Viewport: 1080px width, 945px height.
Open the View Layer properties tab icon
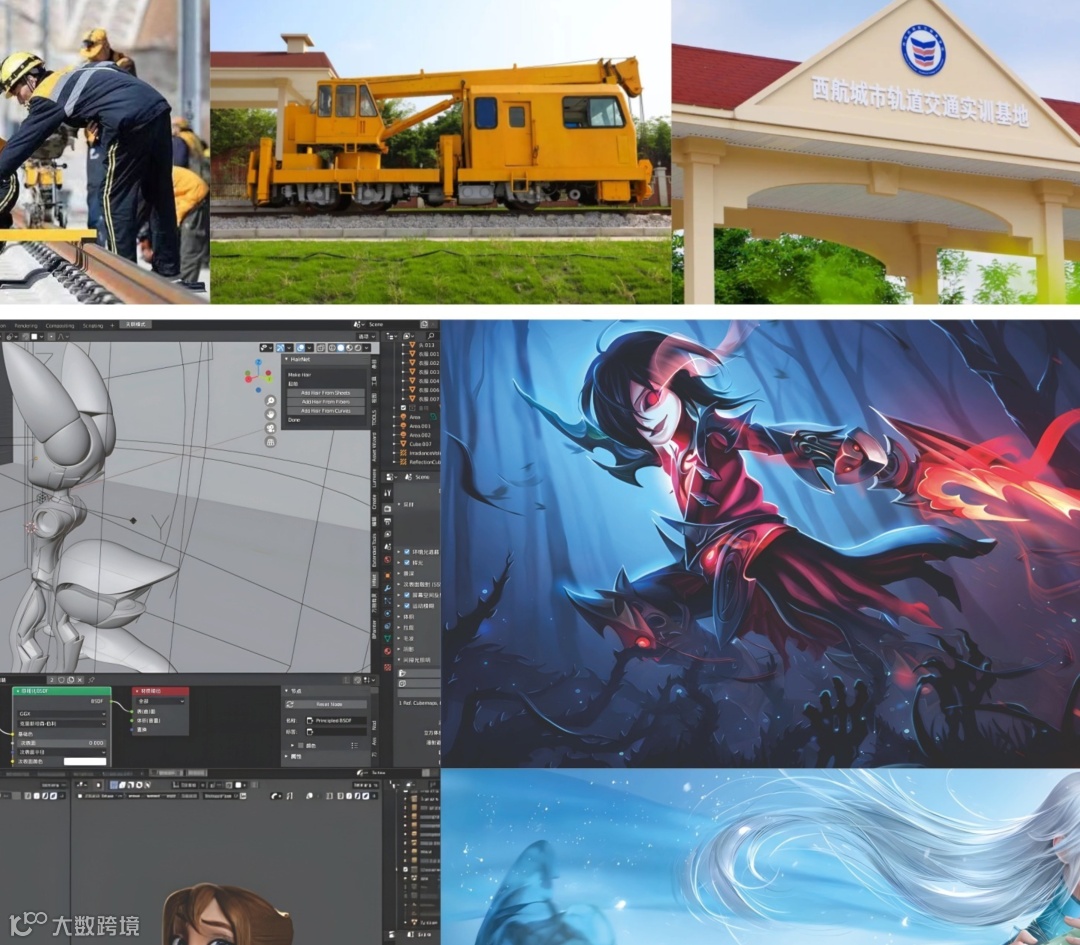[388, 534]
